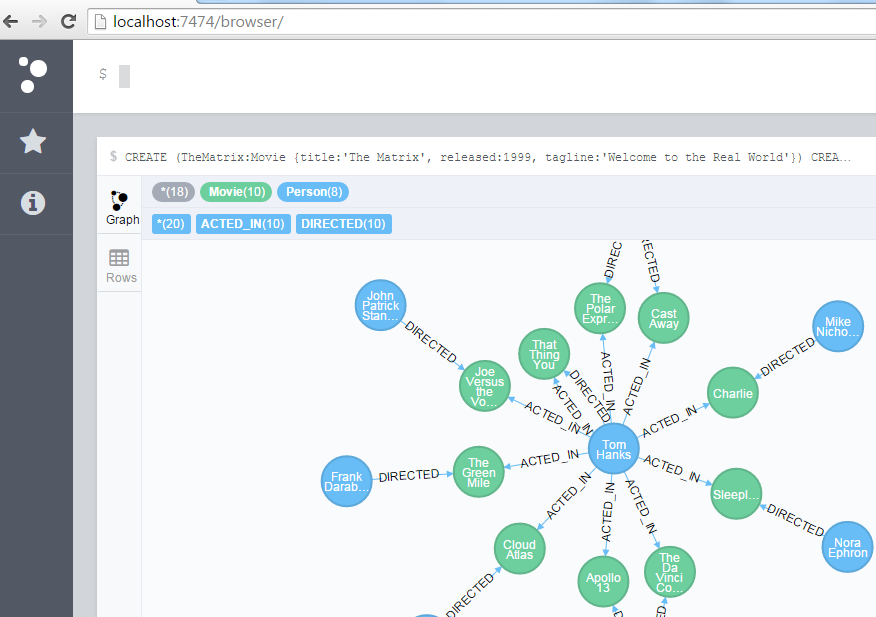The height and width of the screenshot is (617, 876).
Task: Open the Information icon in sidebar
Action: click(33, 202)
